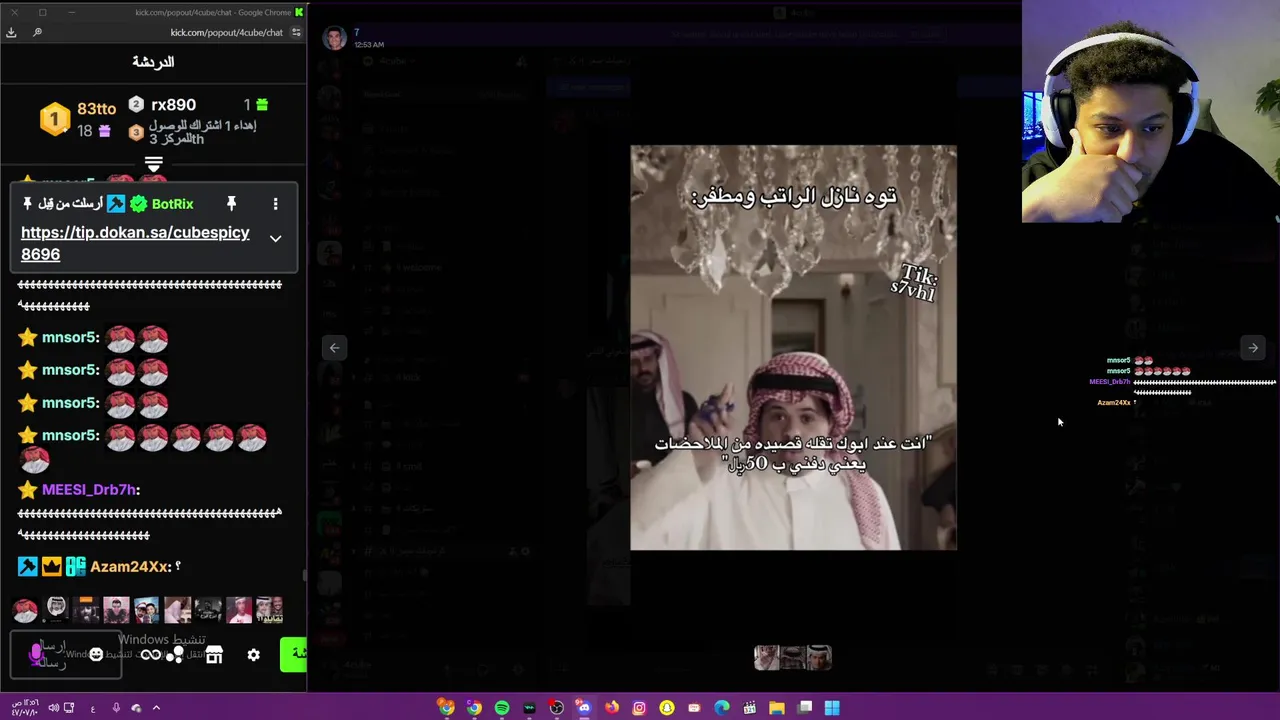Viewport: 1280px width, 720px height.
Task: Expand the pinned message chevron
Action: (275, 238)
